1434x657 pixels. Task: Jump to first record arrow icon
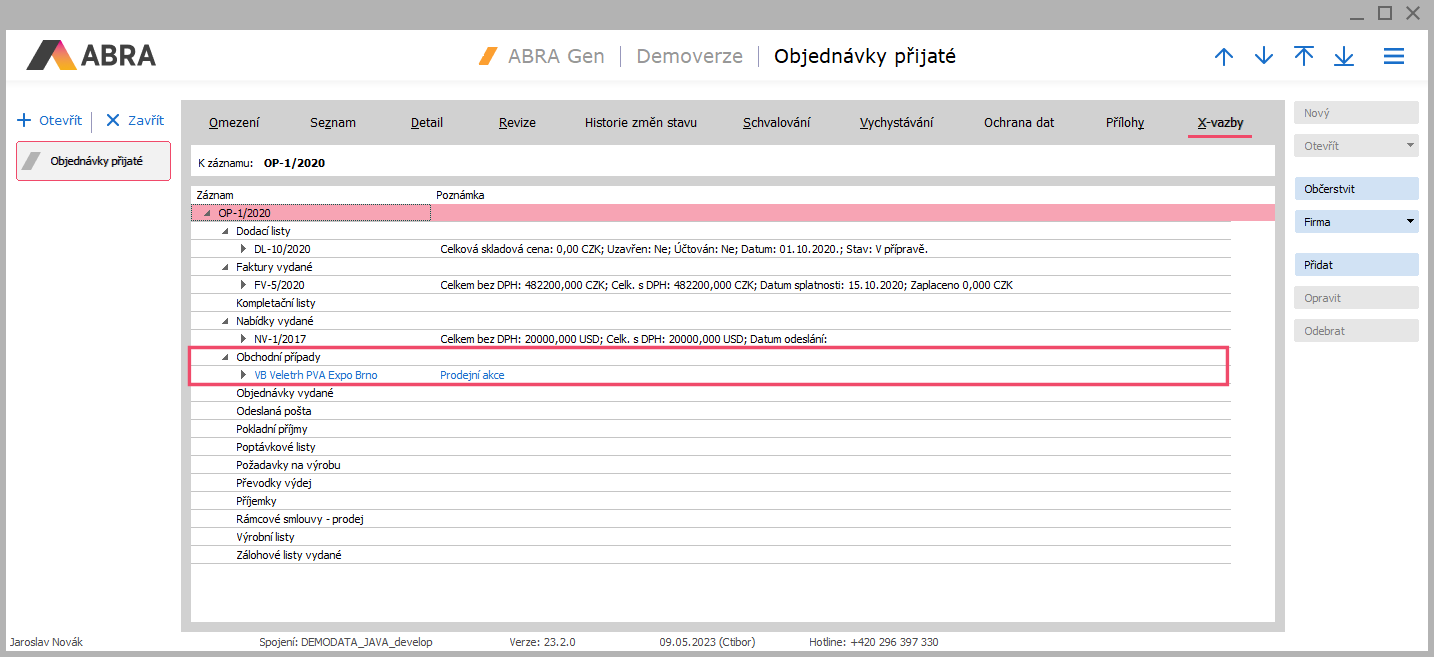1304,57
